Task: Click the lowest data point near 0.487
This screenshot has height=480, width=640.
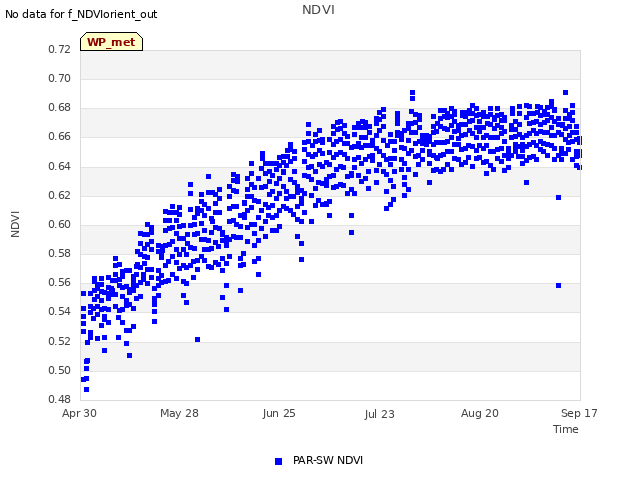Action: [87, 390]
